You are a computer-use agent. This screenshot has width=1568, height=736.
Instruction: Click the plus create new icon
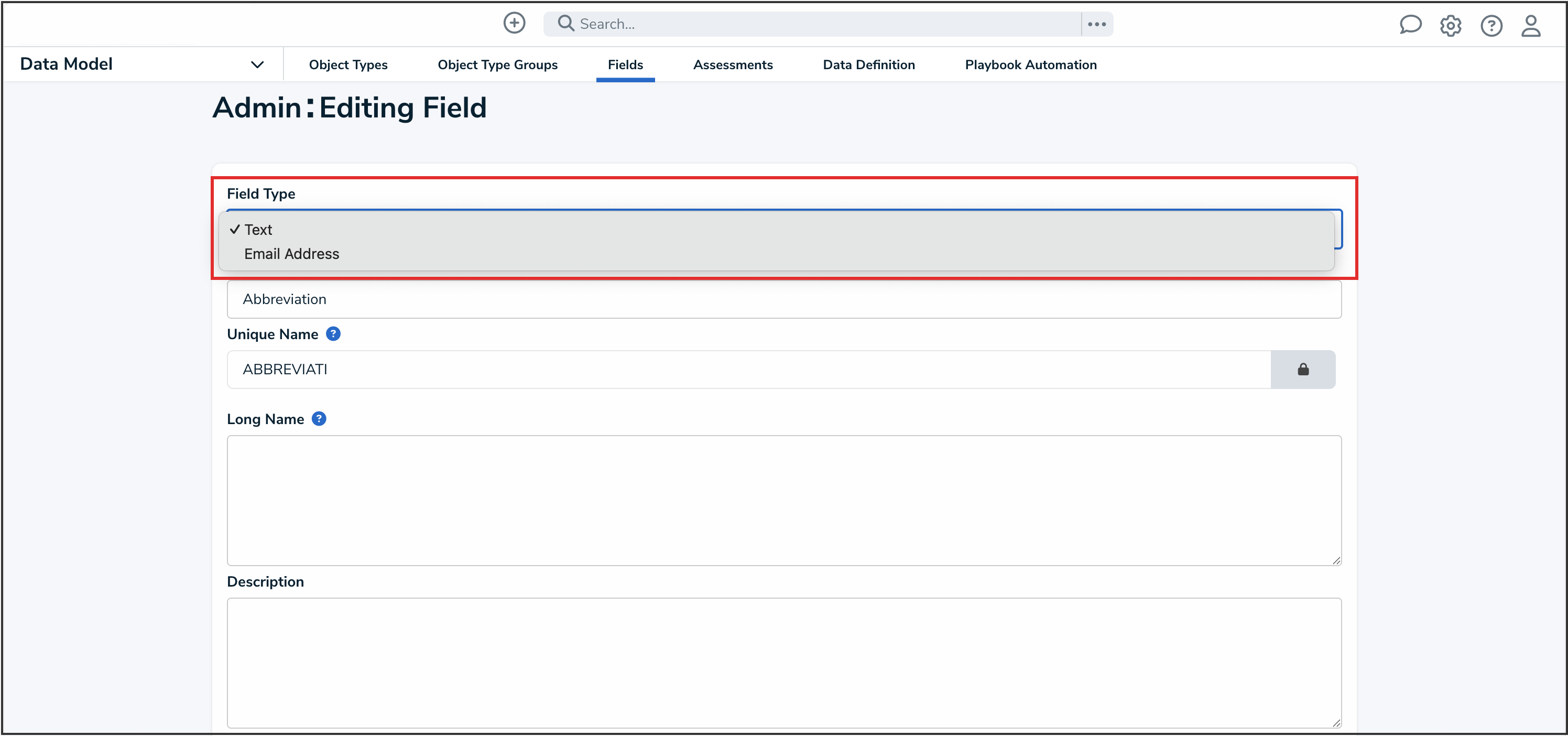click(514, 23)
